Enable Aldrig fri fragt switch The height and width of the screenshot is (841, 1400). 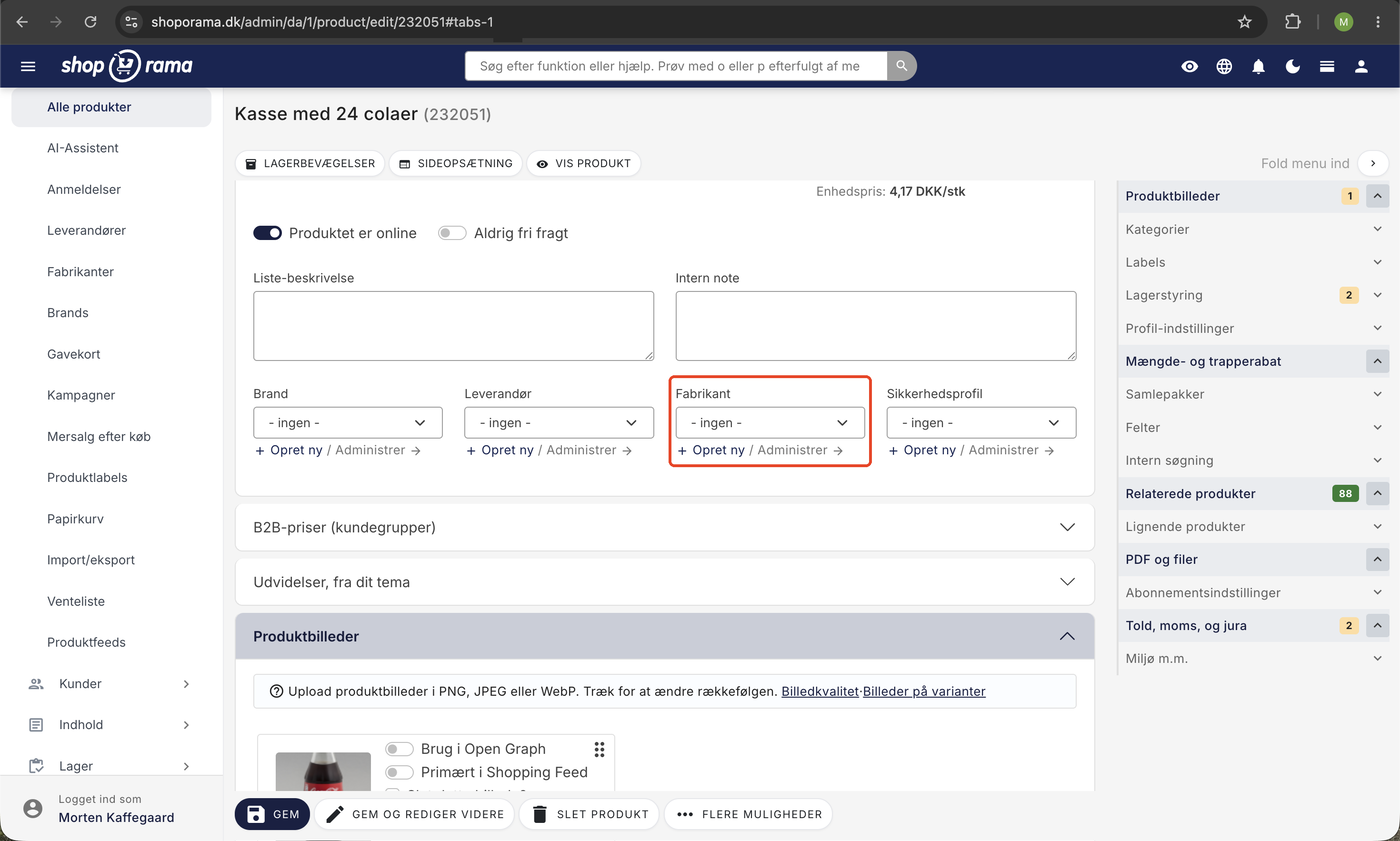452,233
